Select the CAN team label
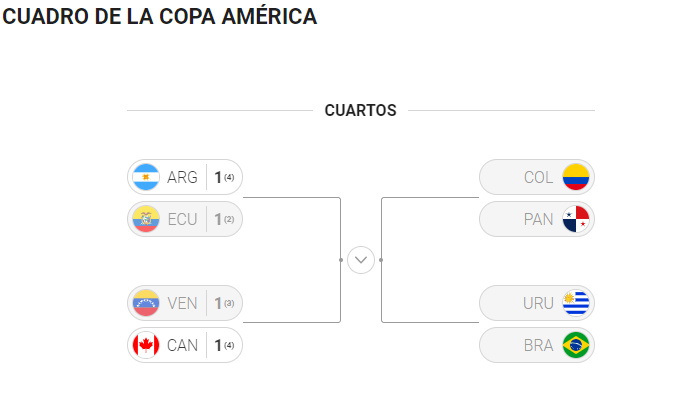Viewport: 674px width, 394px height. coord(182,345)
